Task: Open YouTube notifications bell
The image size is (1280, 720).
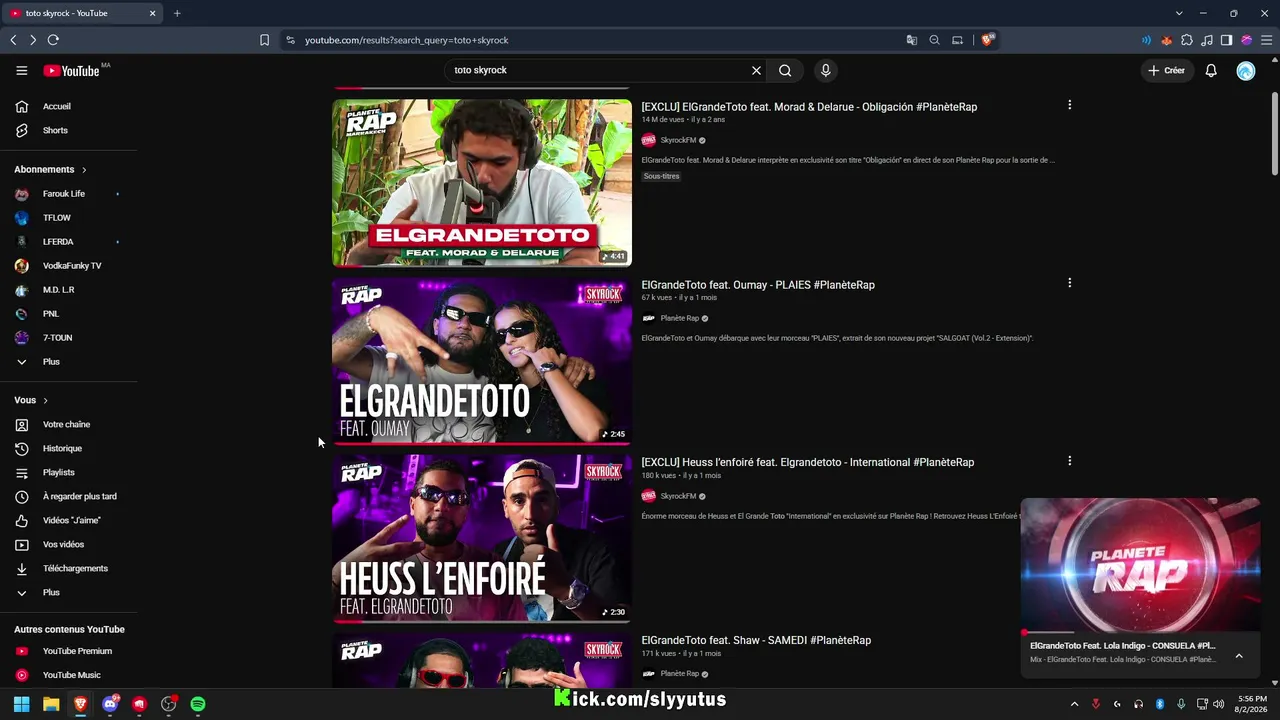Action: click(x=1211, y=70)
